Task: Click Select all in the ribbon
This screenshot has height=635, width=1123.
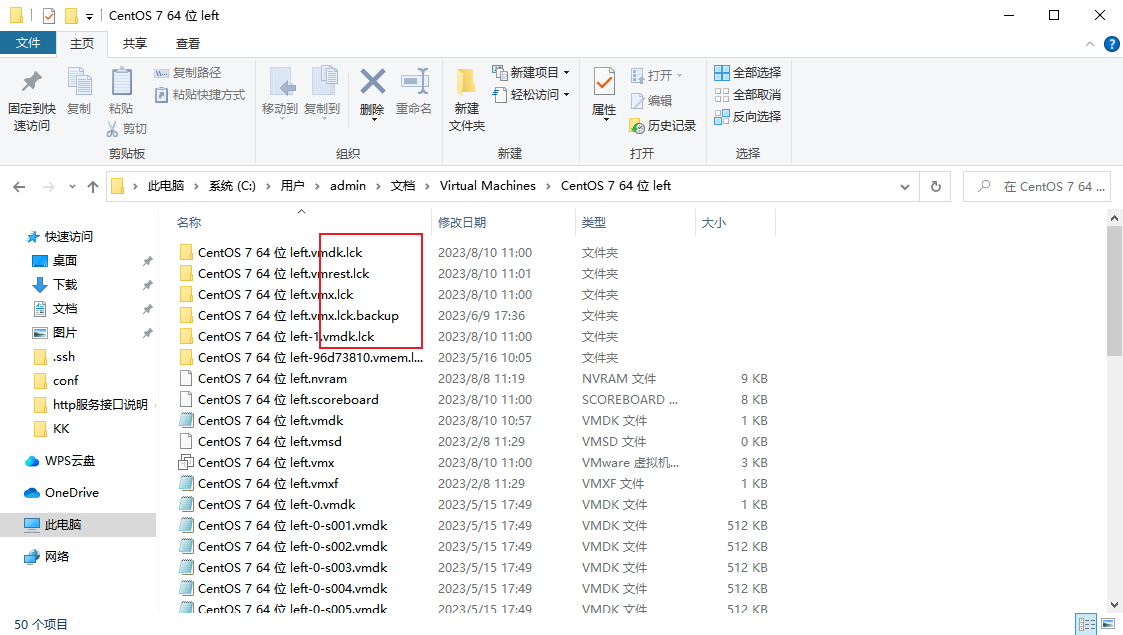Action: click(x=748, y=72)
